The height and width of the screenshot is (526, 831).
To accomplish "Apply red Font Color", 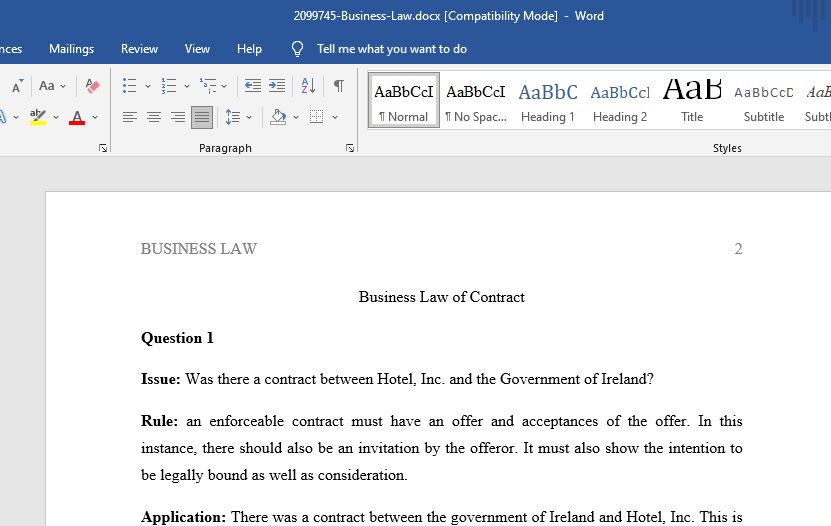I will [x=77, y=117].
